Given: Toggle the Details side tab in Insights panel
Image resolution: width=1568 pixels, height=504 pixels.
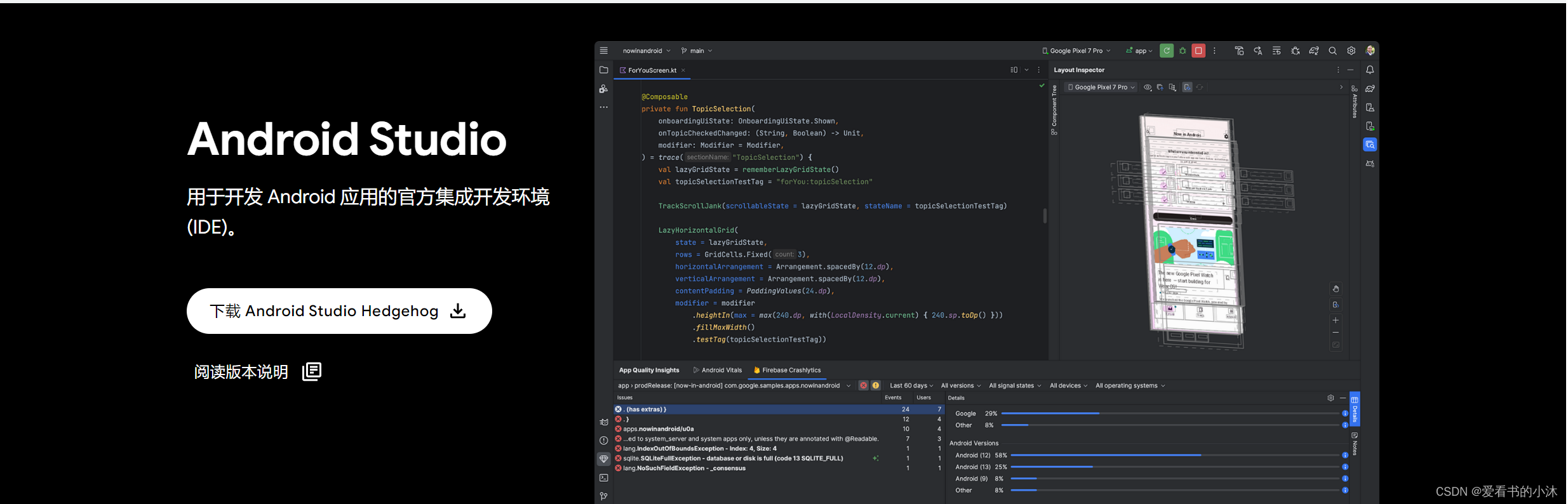Looking at the screenshot, I should tap(1355, 409).
